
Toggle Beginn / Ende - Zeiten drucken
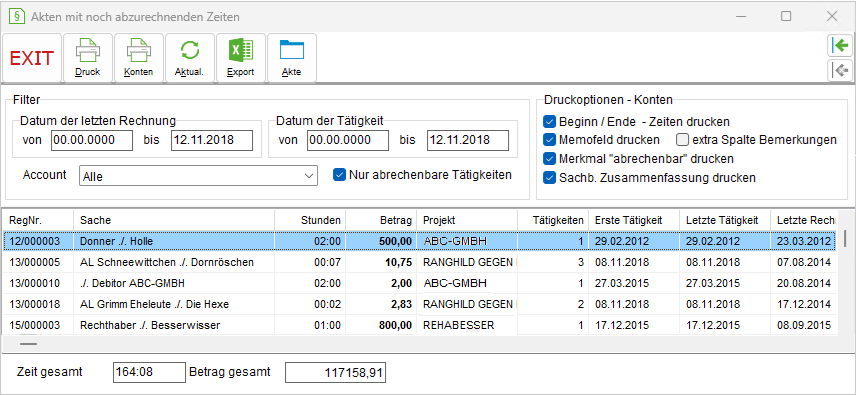click(550, 121)
